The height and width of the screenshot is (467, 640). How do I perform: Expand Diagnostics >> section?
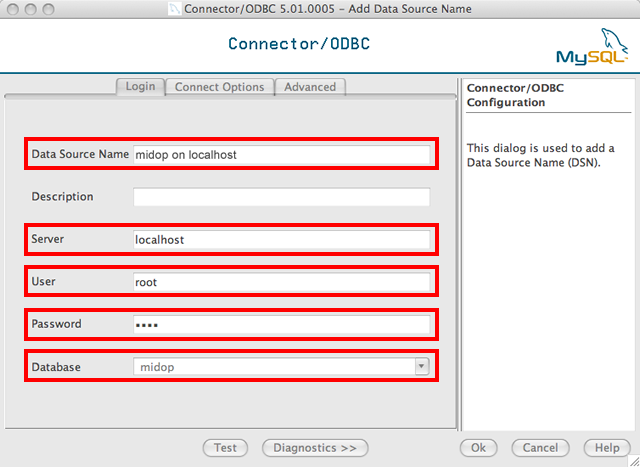tap(315, 448)
